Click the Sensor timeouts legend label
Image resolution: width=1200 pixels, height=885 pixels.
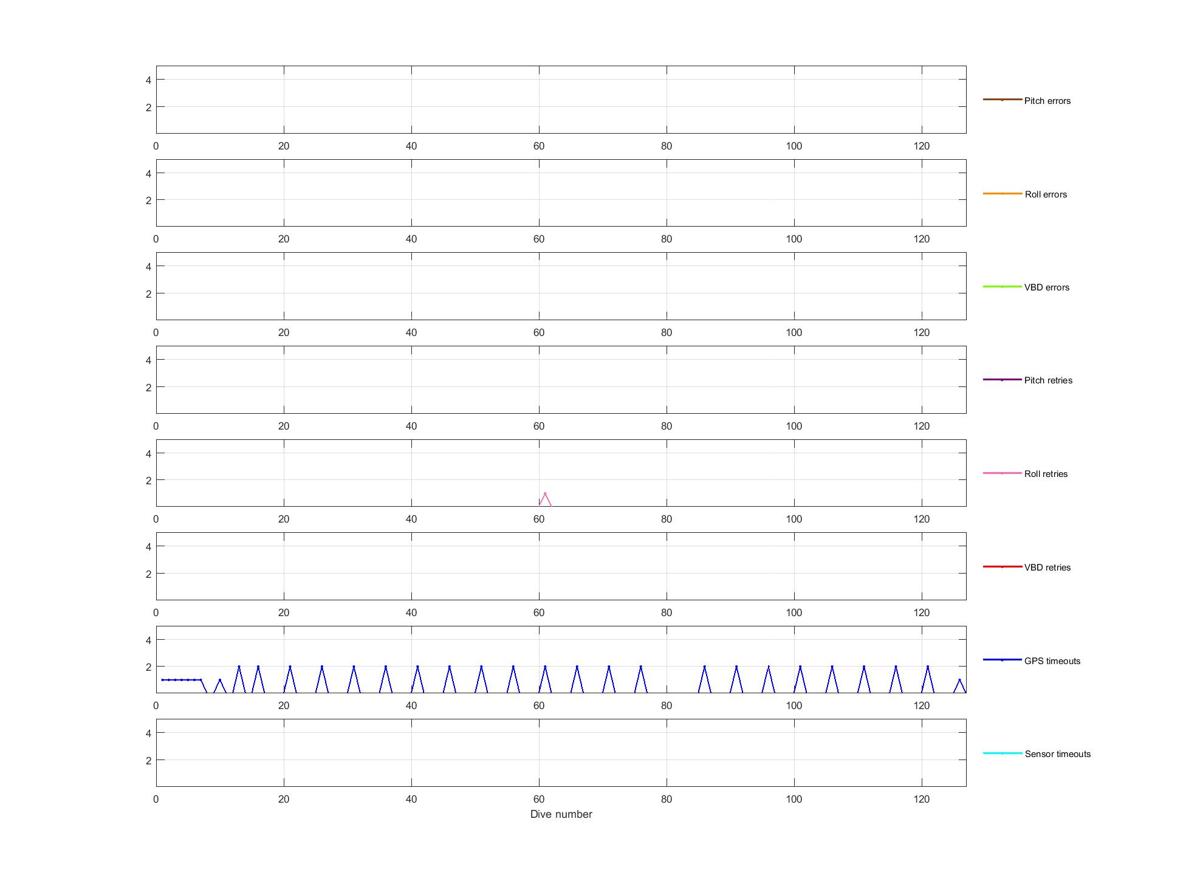click(1057, 754)
